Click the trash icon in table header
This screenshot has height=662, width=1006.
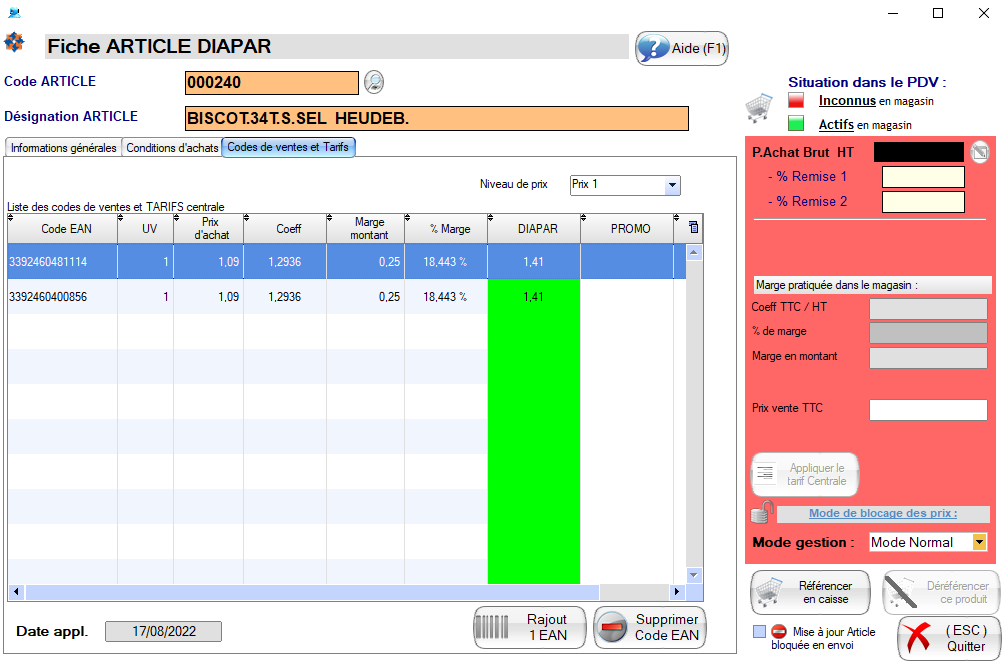point(694,228)
